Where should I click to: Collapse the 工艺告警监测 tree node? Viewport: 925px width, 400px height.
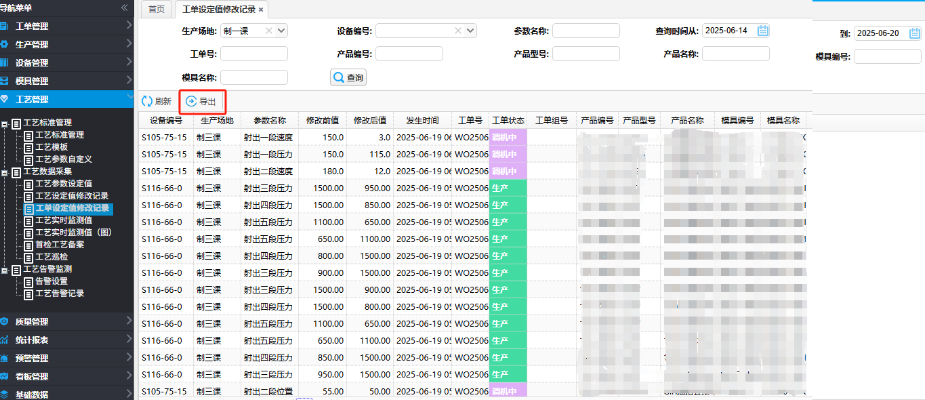[x=5, y=270]
